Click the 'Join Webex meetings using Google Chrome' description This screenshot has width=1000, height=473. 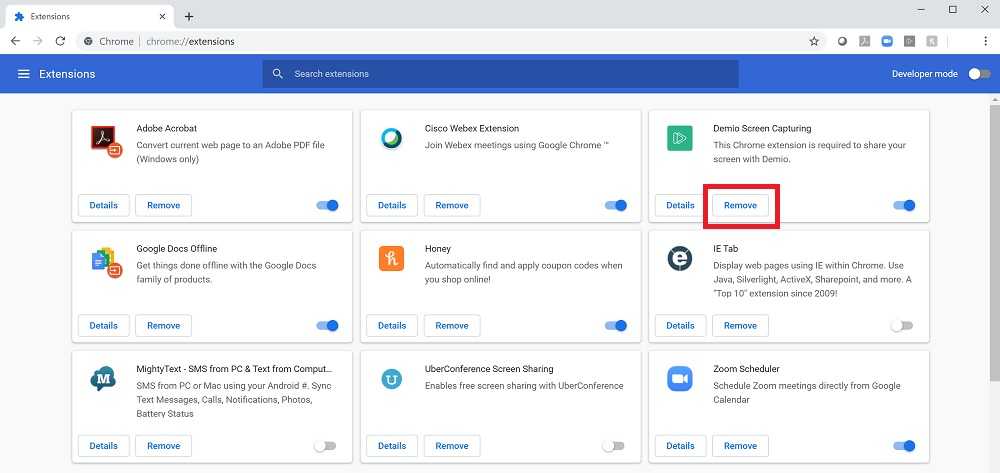coord(517,145)
